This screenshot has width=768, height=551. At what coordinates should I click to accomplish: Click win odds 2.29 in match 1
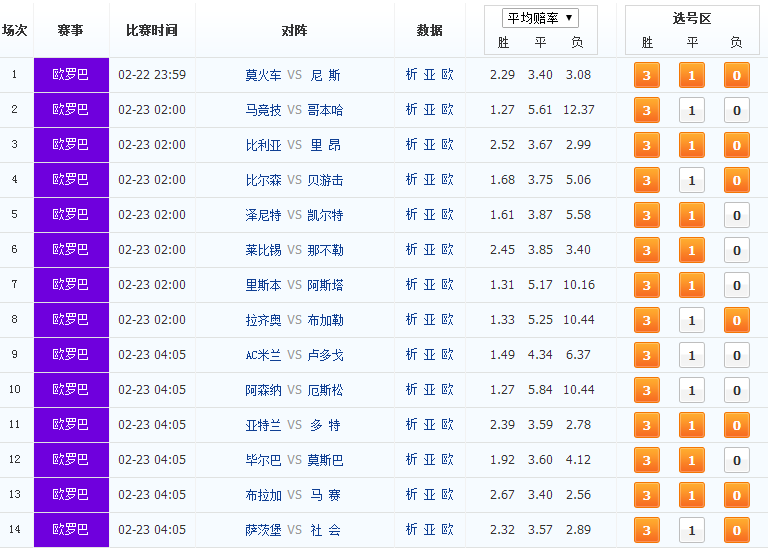click(503, 75)
